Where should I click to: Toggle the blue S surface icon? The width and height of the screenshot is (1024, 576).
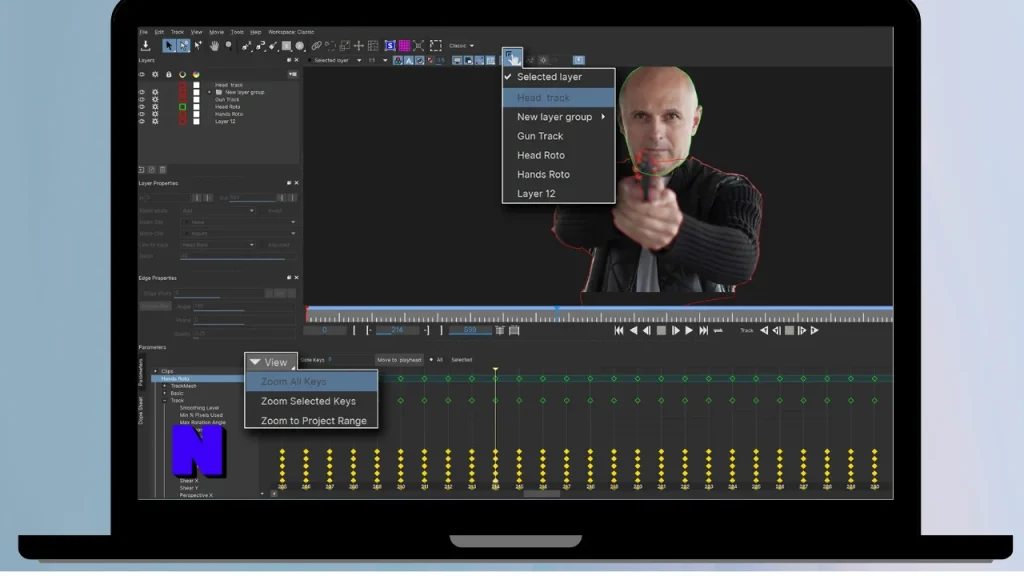click(390, 46)
